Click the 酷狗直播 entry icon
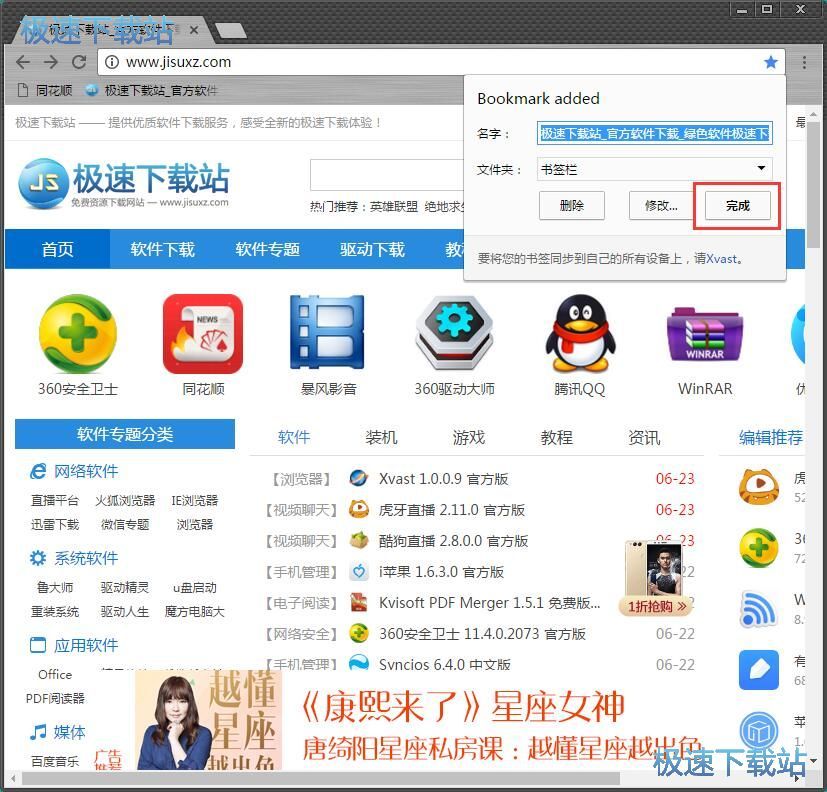The image size is (827, 792). click(359, 540)
